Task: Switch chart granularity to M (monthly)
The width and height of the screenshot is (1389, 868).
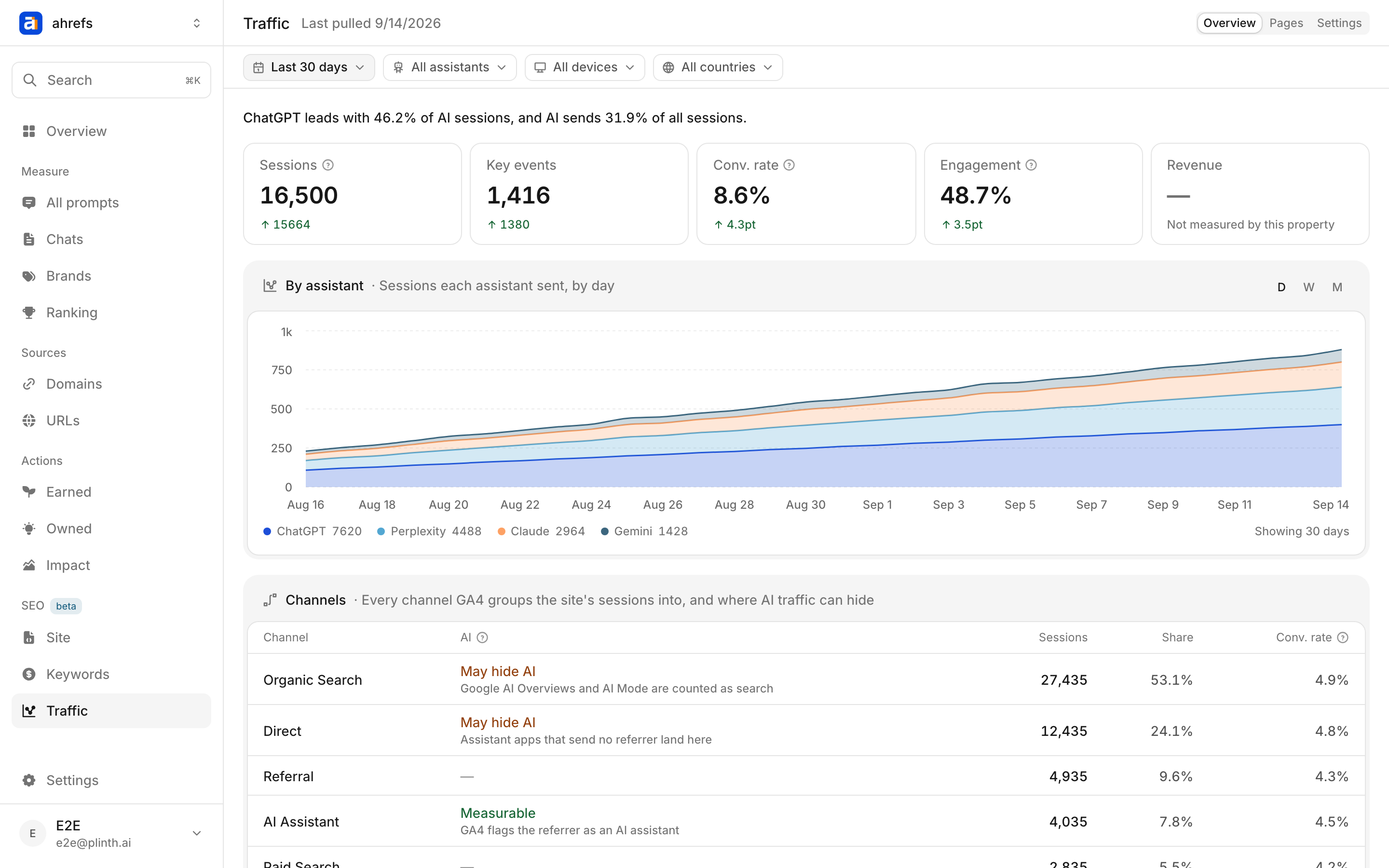Action: coord(1337,287)
